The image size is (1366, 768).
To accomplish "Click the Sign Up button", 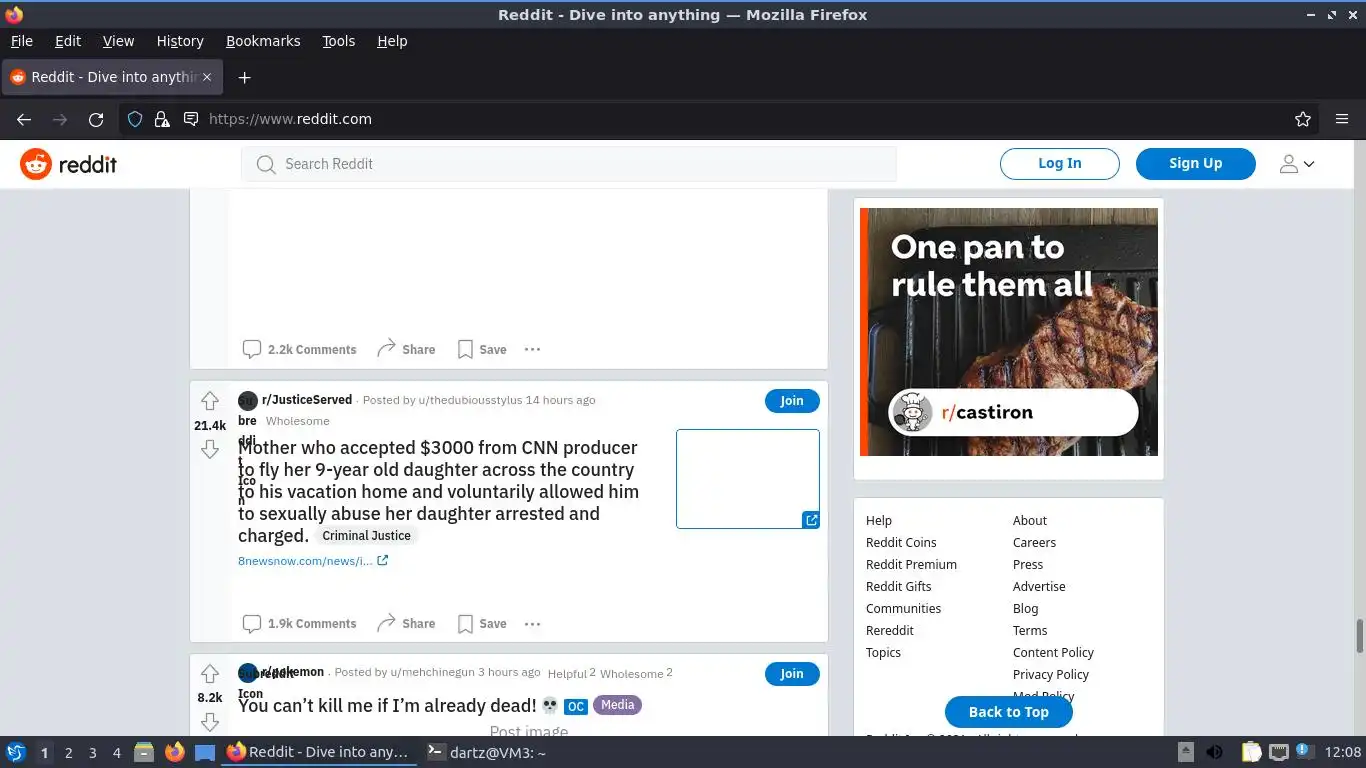I will [x=1196, y=164].
